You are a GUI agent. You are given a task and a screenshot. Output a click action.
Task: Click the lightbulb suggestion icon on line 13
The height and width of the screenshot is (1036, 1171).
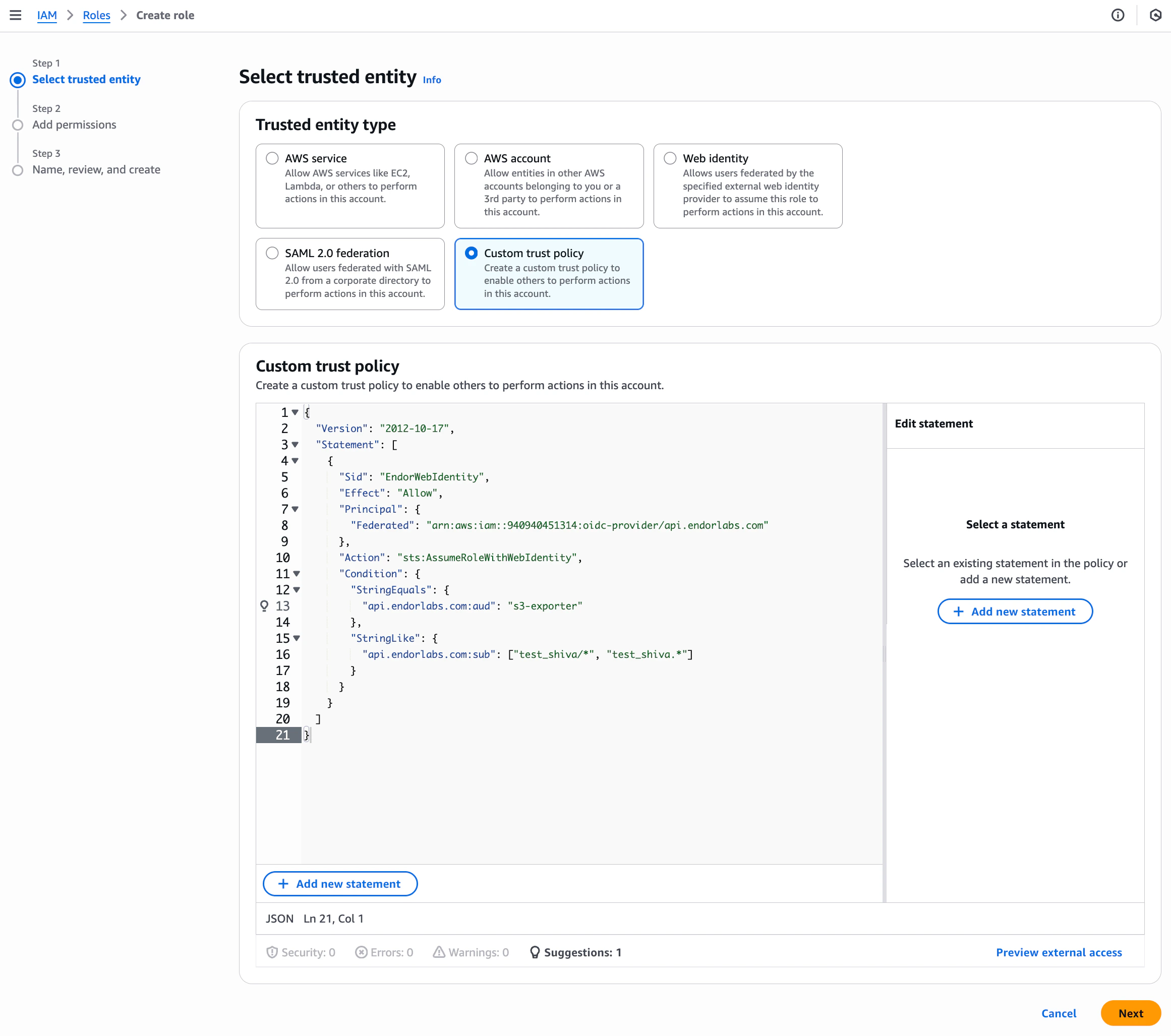point(264,606)
